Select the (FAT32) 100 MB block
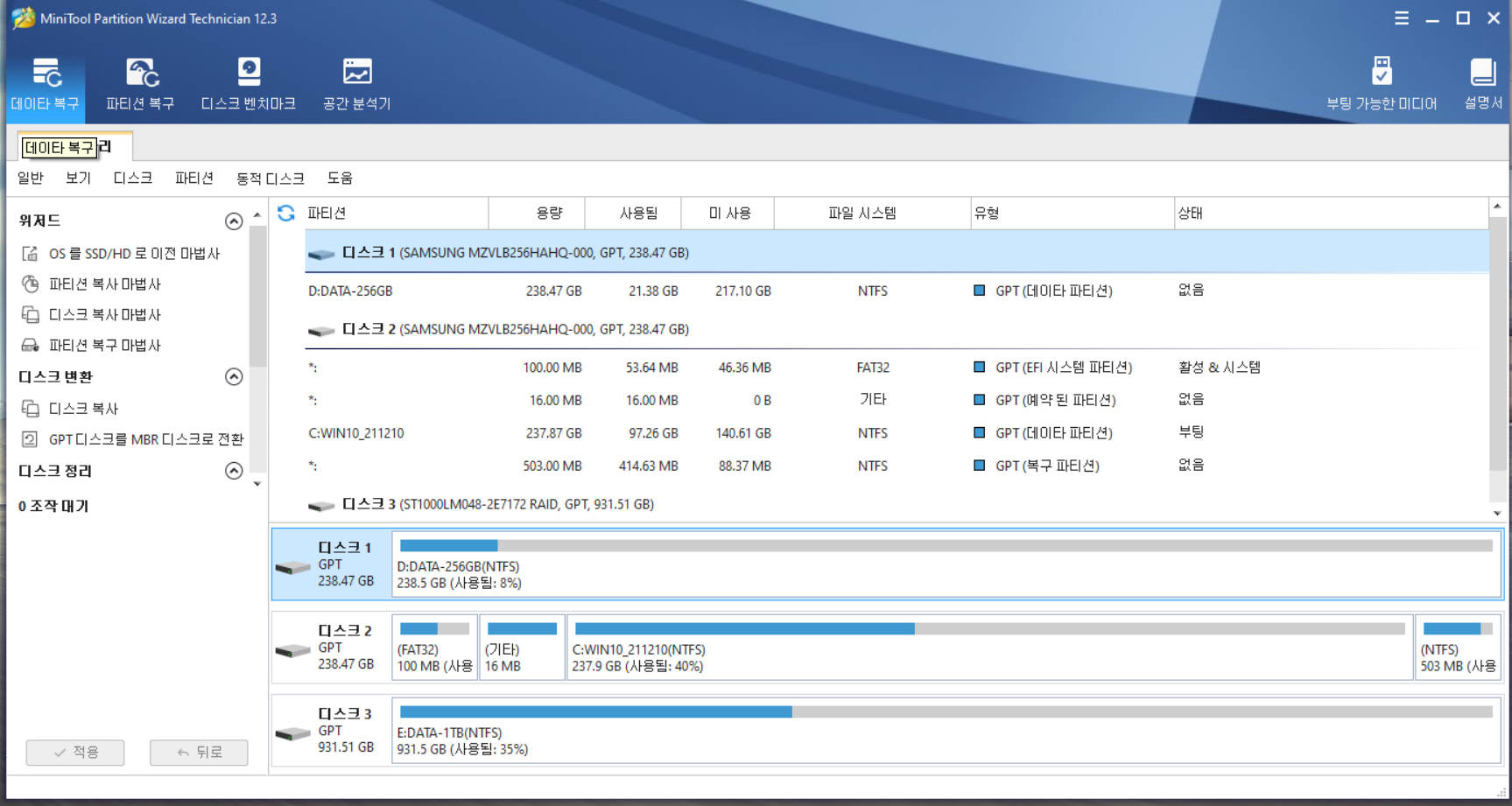This screenshot has height=806, width=1512. (x=434, y=648)
